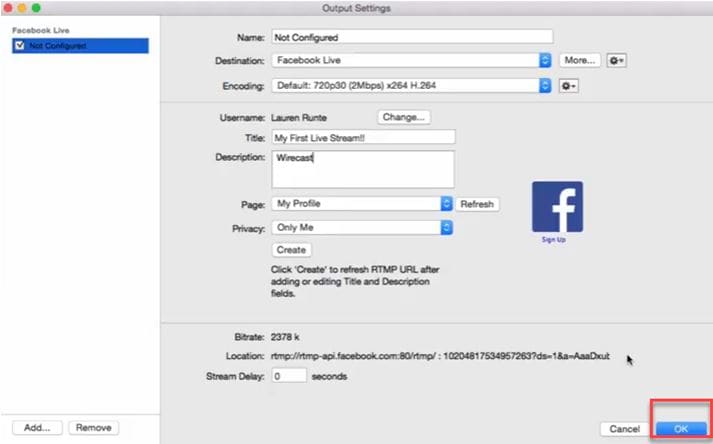The image size is (713, 444).
Task: Select the Not Configured list row
Action: click(80, 45)
